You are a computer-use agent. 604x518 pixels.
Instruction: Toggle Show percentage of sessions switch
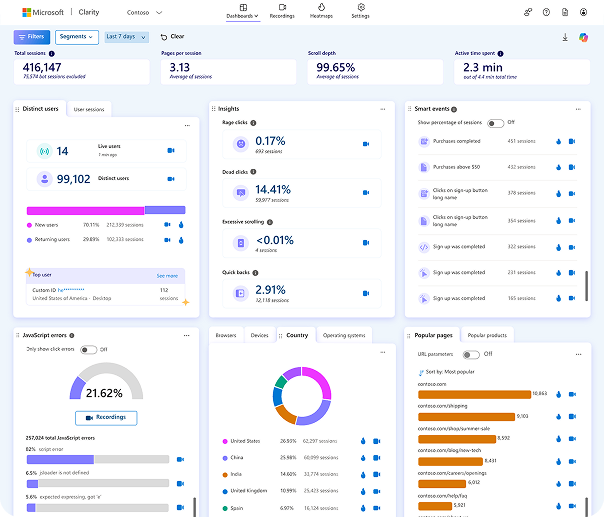[495, 123]
